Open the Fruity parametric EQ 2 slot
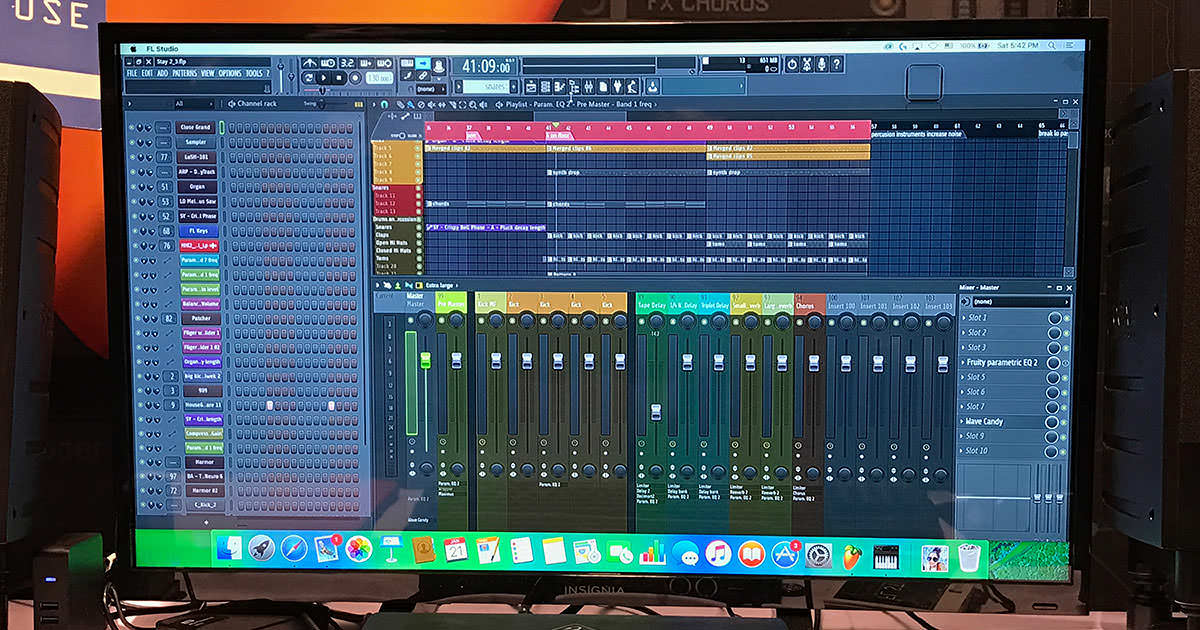This screenshot has width=1200, height=630. [1002, 363]
